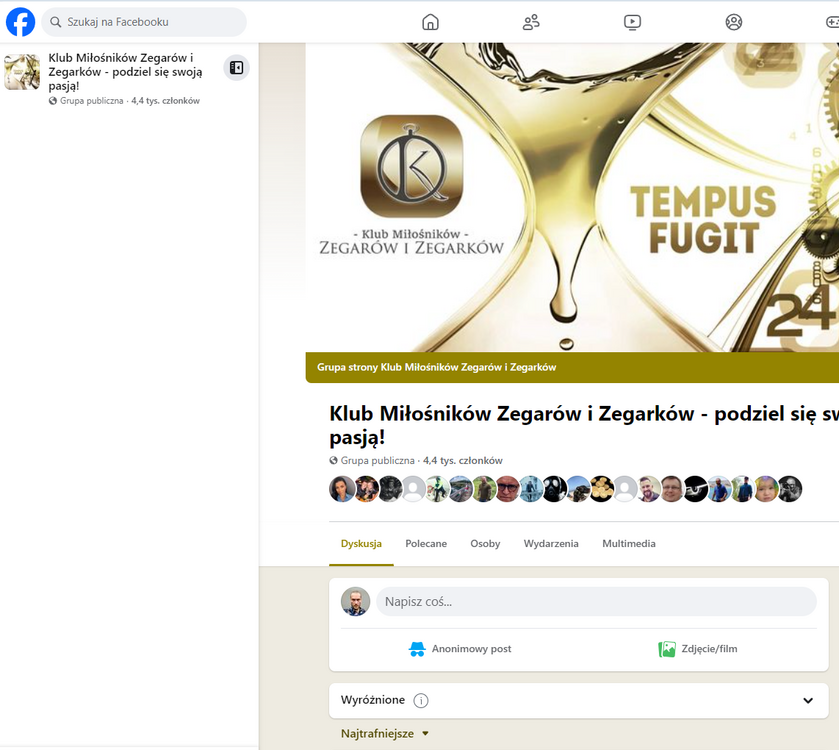Select the Multimedia tab
This screenshot has width=839, height=750.
tap(628, 543)
